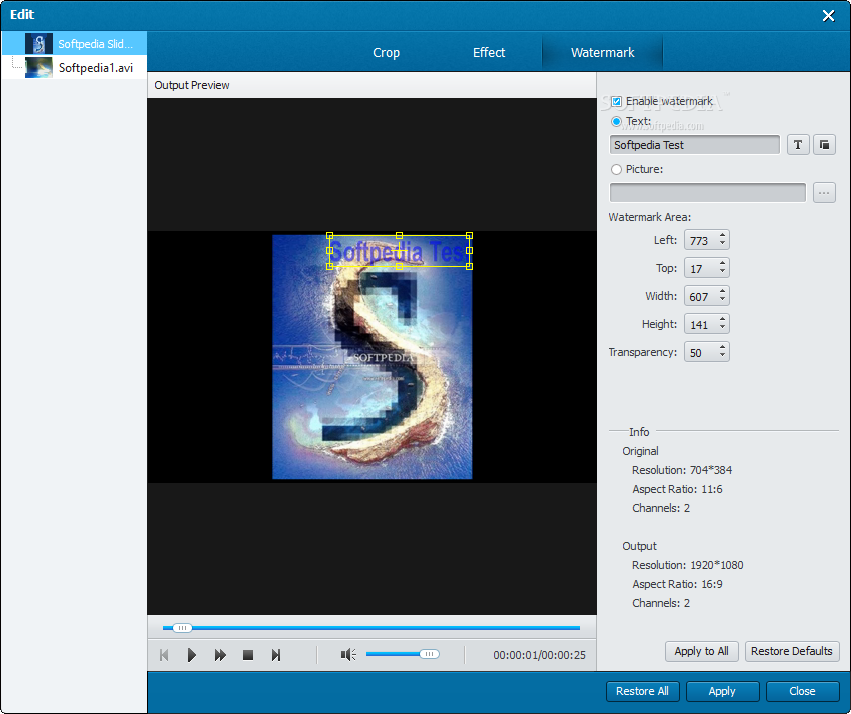This screenshot has height=714, width=851.
Task: Switch to the Effect tab
Action: [x=489, y=53]
